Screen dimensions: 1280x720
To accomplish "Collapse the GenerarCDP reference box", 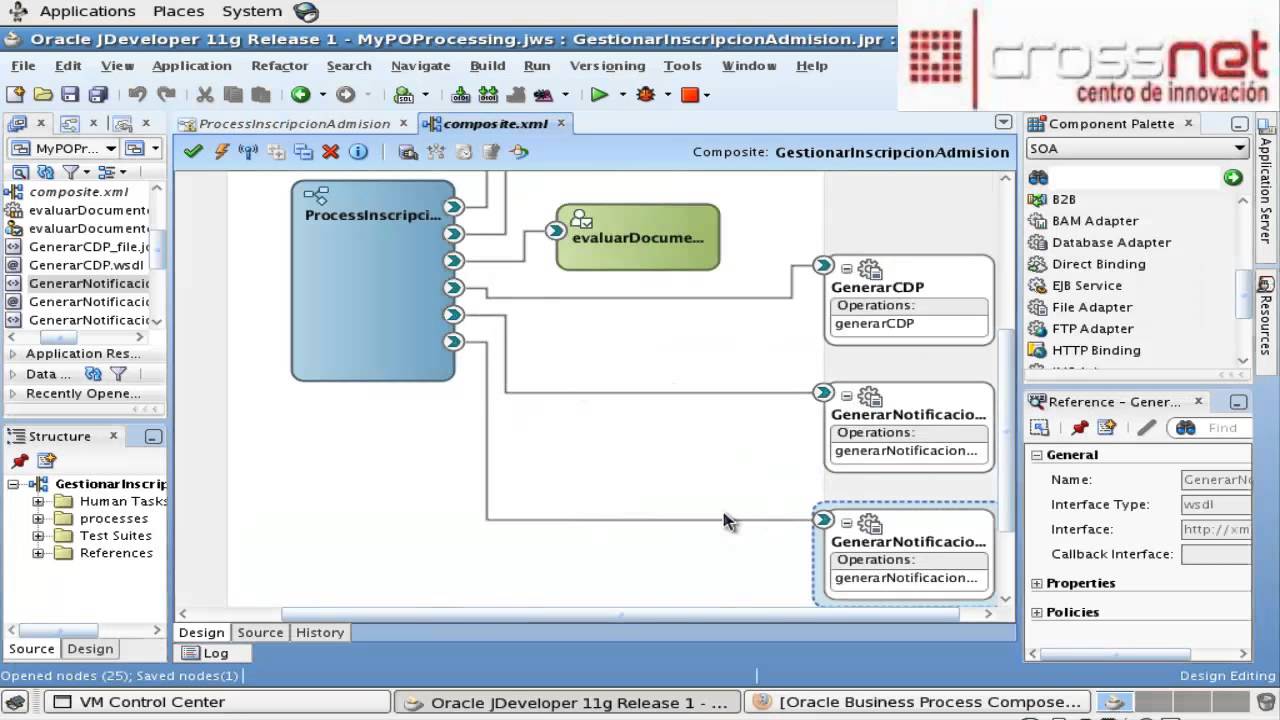I will click(x=846, y=269).
